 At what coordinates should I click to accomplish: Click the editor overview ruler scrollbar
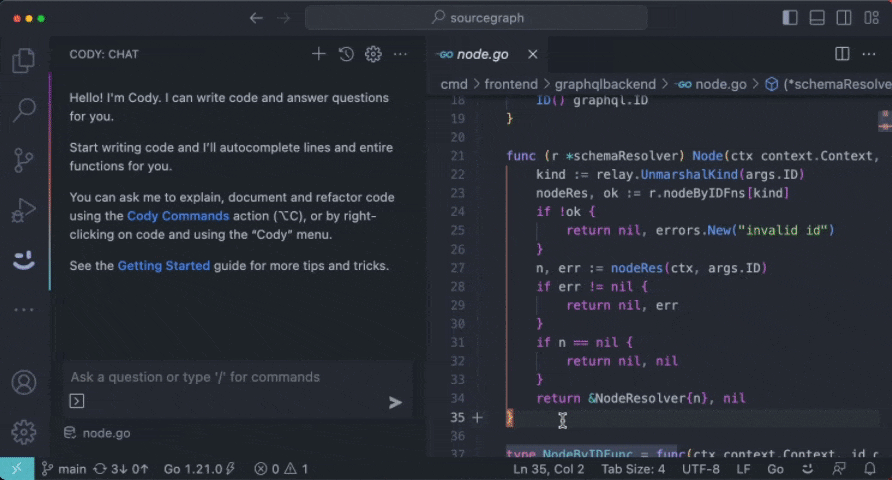pos(885,276)
